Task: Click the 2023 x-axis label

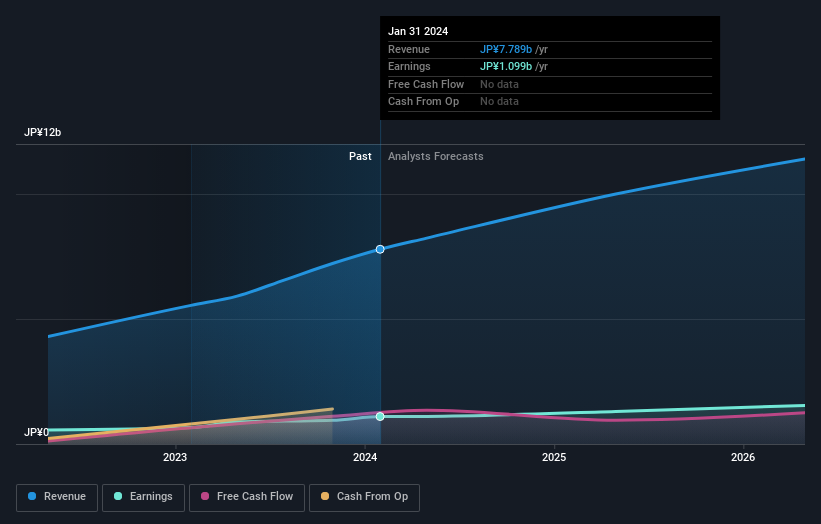Action: pos(175,458)
